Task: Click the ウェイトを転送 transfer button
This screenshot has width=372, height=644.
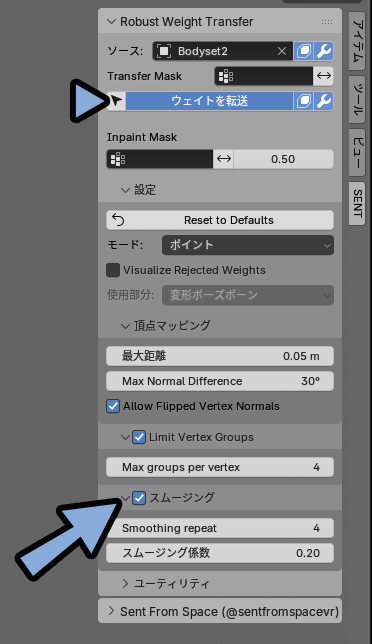Action: tap(209, 101)
